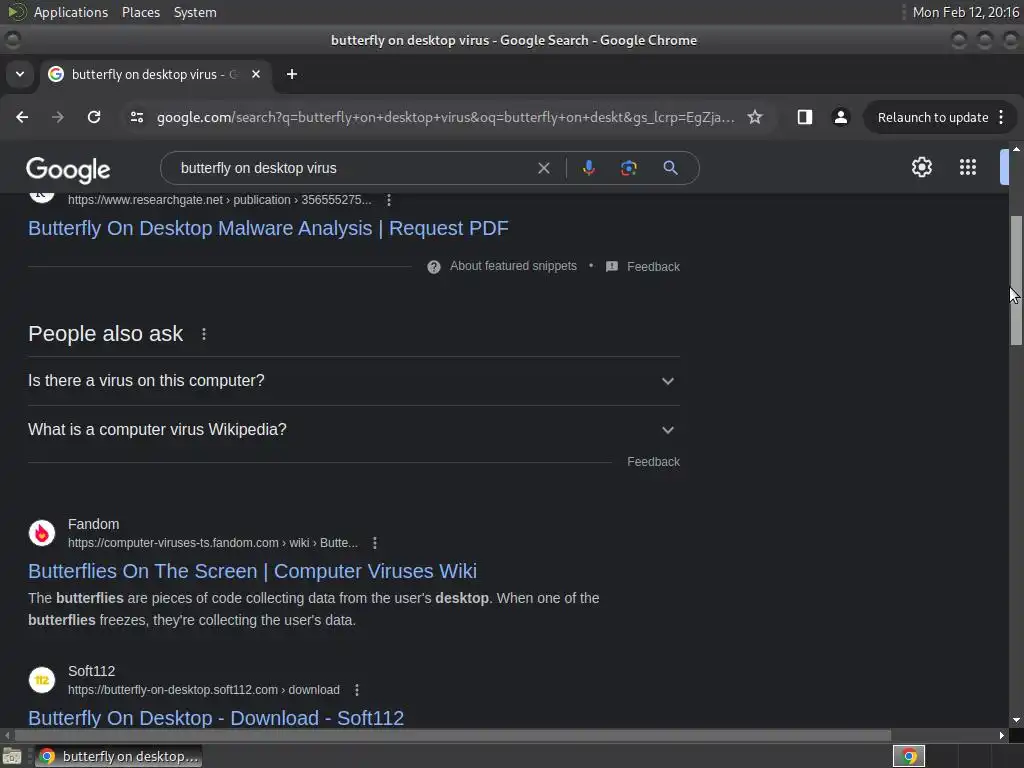
Task: Click the browser forward arrow
Action: tap(58, 117)
